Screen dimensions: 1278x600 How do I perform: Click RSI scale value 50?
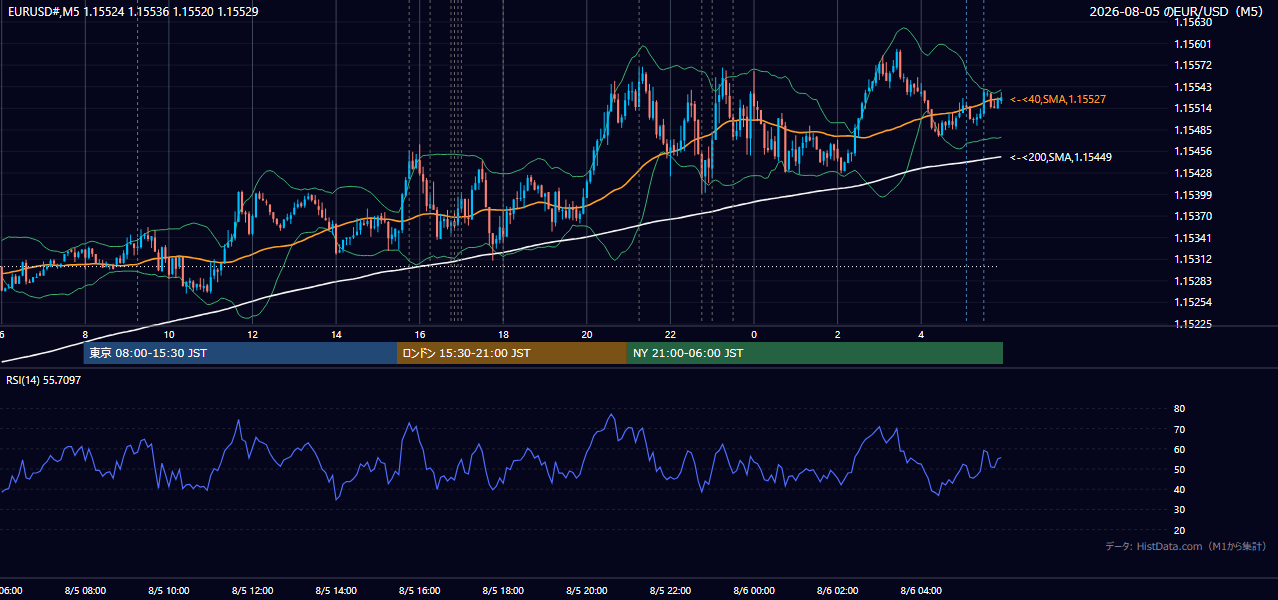1179,469
